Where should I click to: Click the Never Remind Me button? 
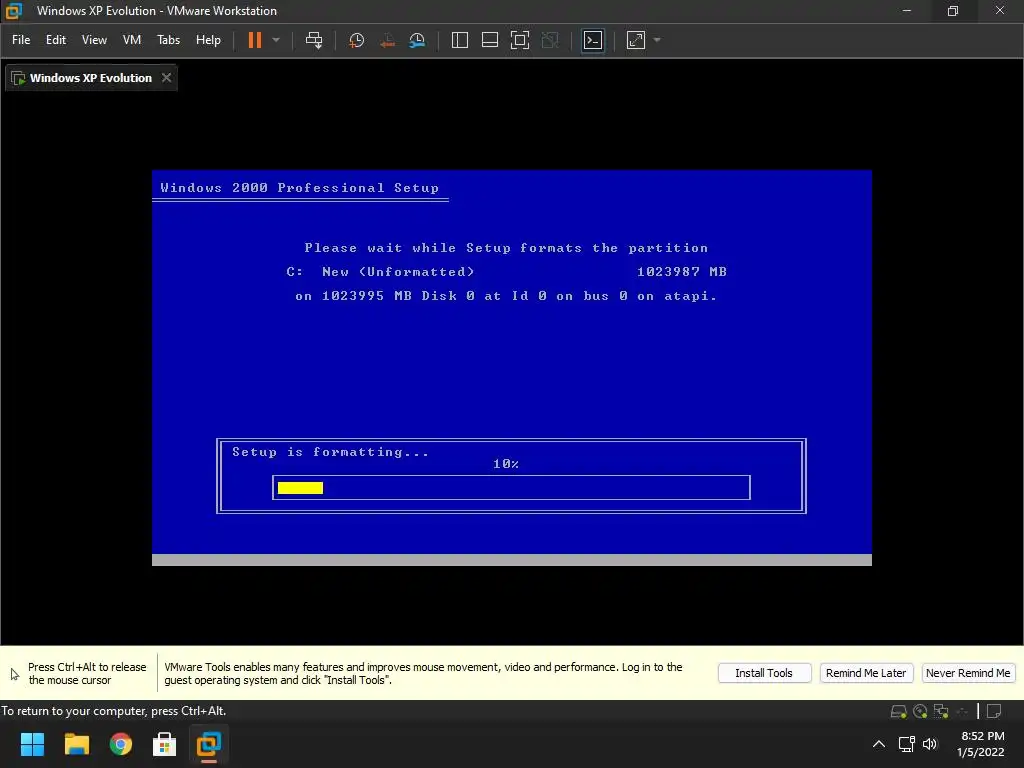click(x=968, y=673)
